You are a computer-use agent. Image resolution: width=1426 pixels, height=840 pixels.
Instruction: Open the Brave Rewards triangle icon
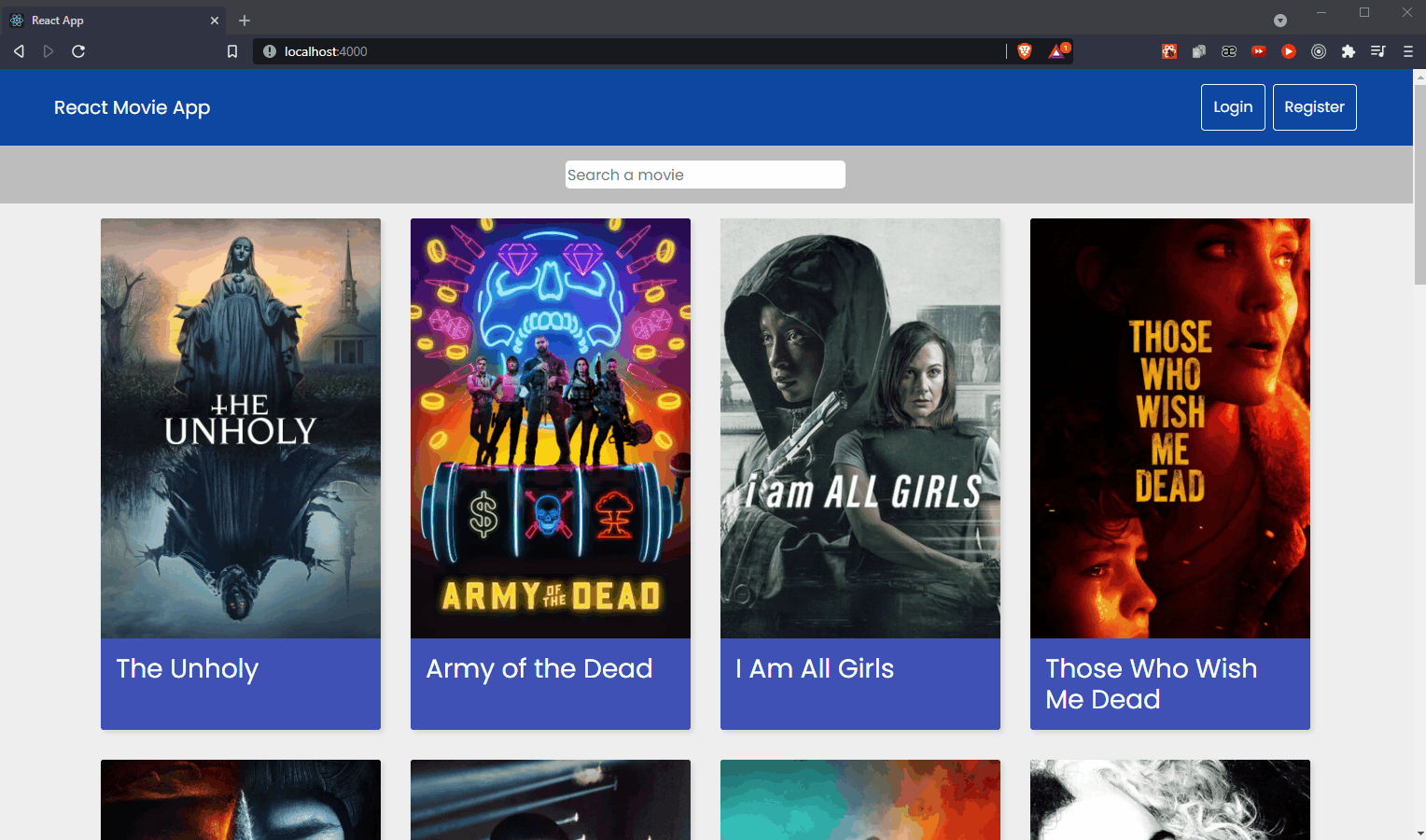pos(1058,51)
